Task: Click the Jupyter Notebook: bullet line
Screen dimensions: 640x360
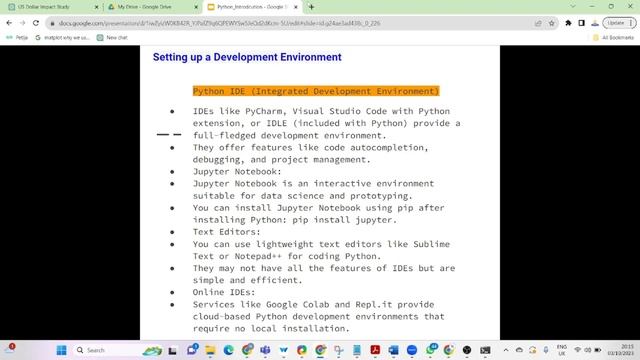Action: [237, 171]
